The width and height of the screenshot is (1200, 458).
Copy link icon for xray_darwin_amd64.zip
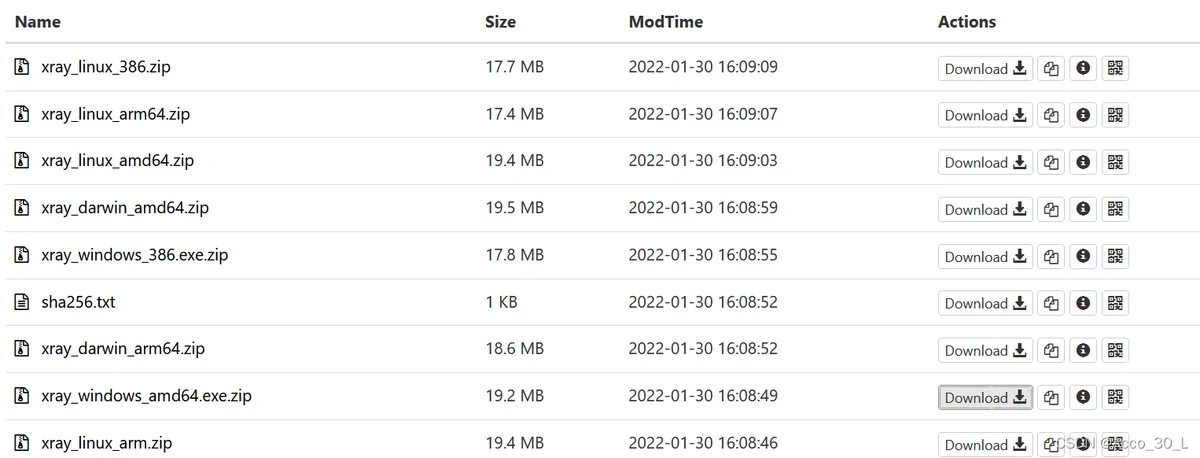1051,209
